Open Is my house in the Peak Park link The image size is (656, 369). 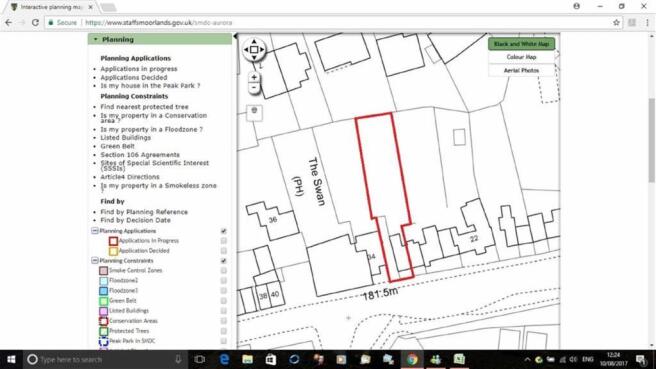pos(150,86)
